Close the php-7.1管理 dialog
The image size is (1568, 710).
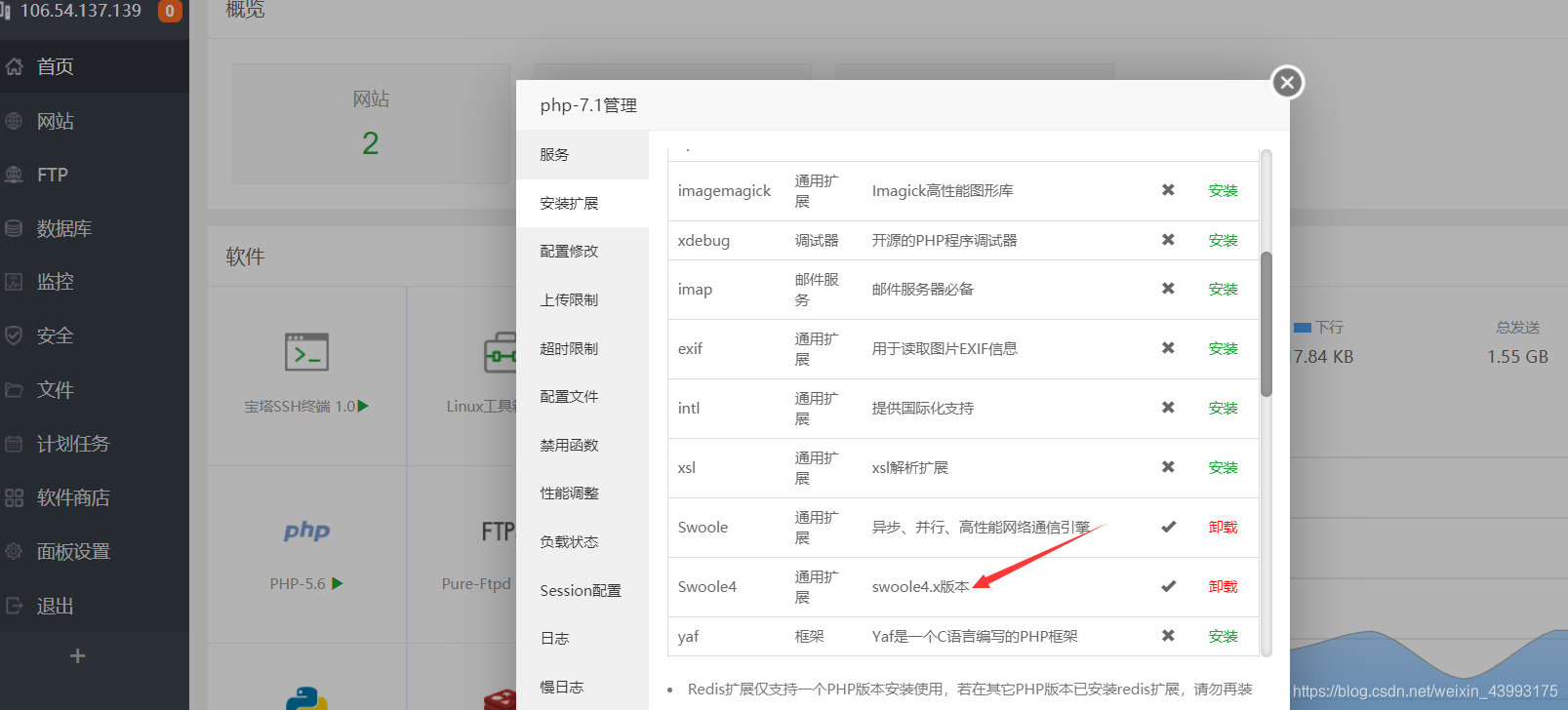pyautogui.click(x=1287, y=82)
